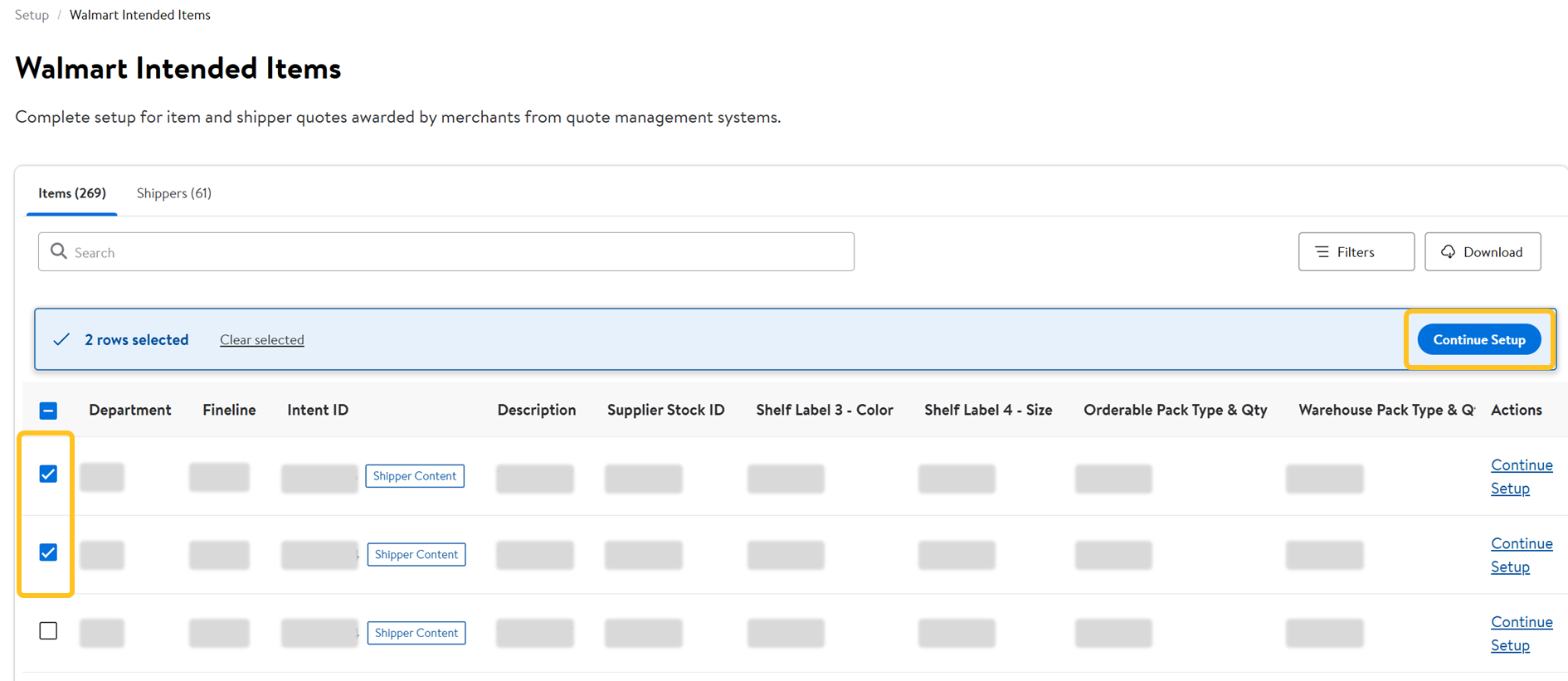The width and height of the screenshot is (1568, 681).
Task: Click Shipper Content tag in first row
Action: tap(415, 476)
